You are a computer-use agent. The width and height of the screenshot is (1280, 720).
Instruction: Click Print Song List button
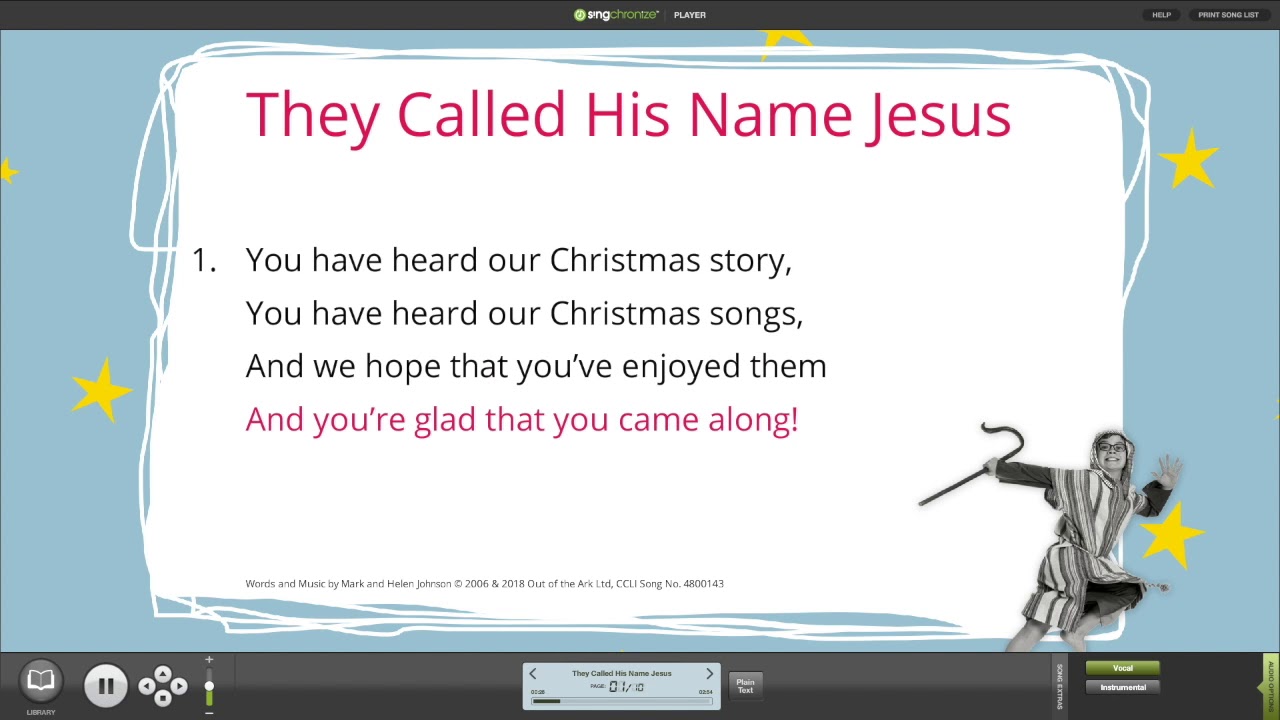coord(1228,15)
